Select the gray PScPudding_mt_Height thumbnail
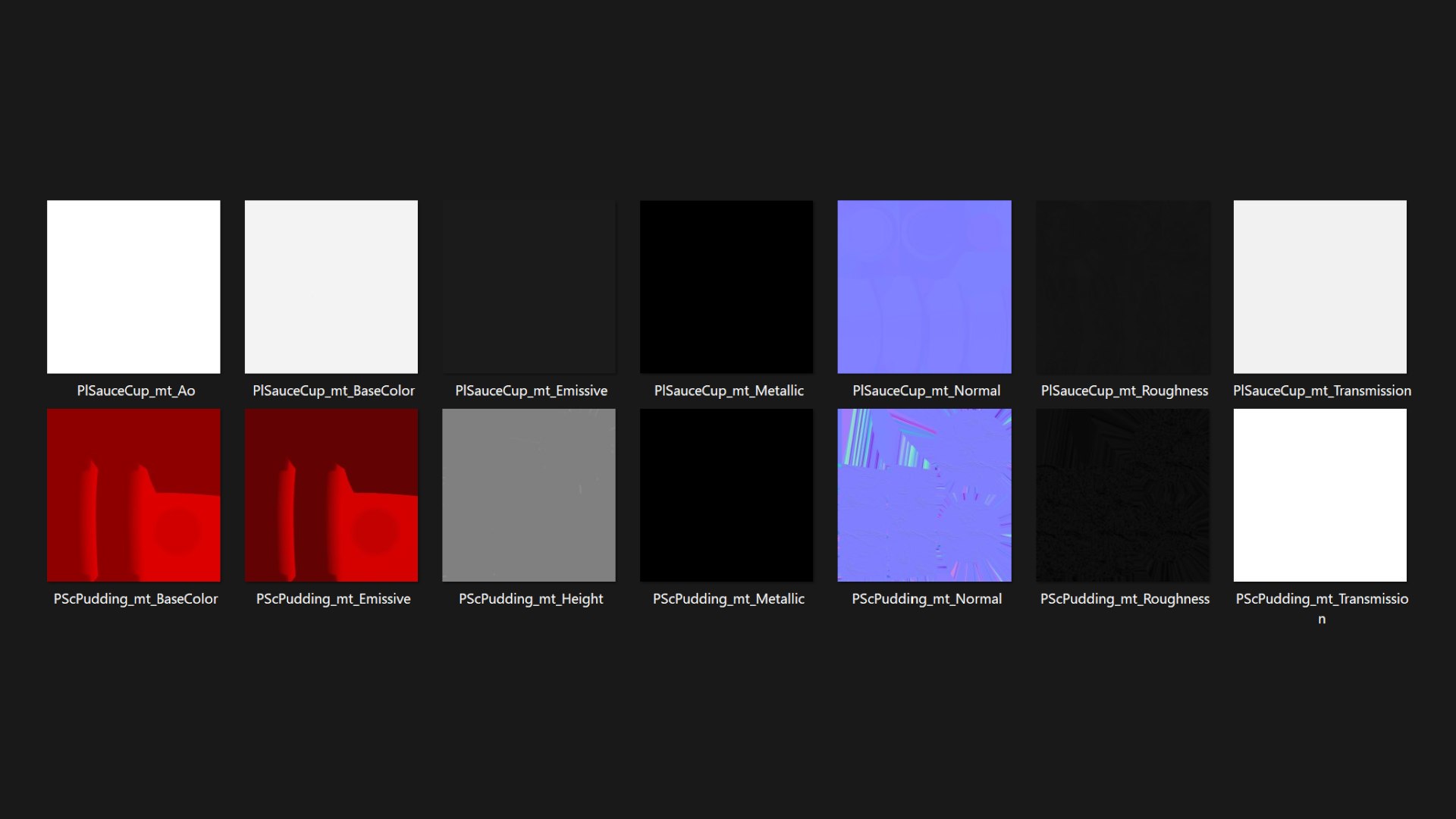Image resolution: width=1456 pixels, height=819 pixels. tap(529, 495)
